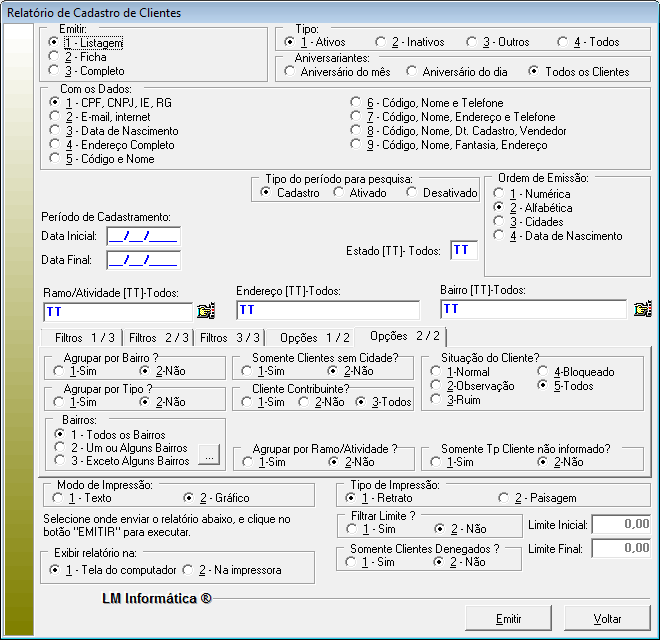Click the Data Inicial date field
660x640 pixels.
142,236
